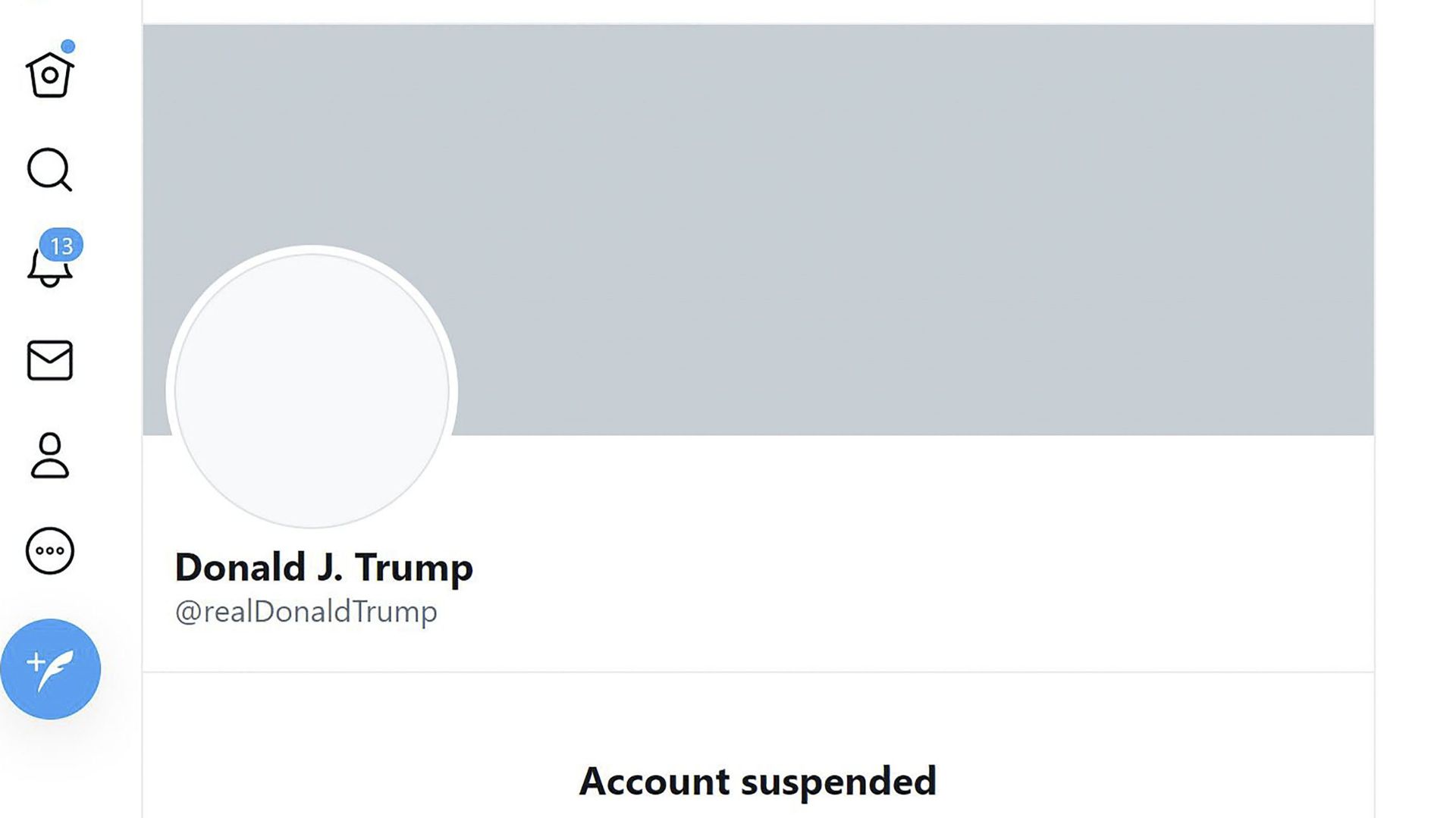The height and width of the screenshot is (818, 1456).
Task: Click the Account suspended heading
Action: click(758, 782)
